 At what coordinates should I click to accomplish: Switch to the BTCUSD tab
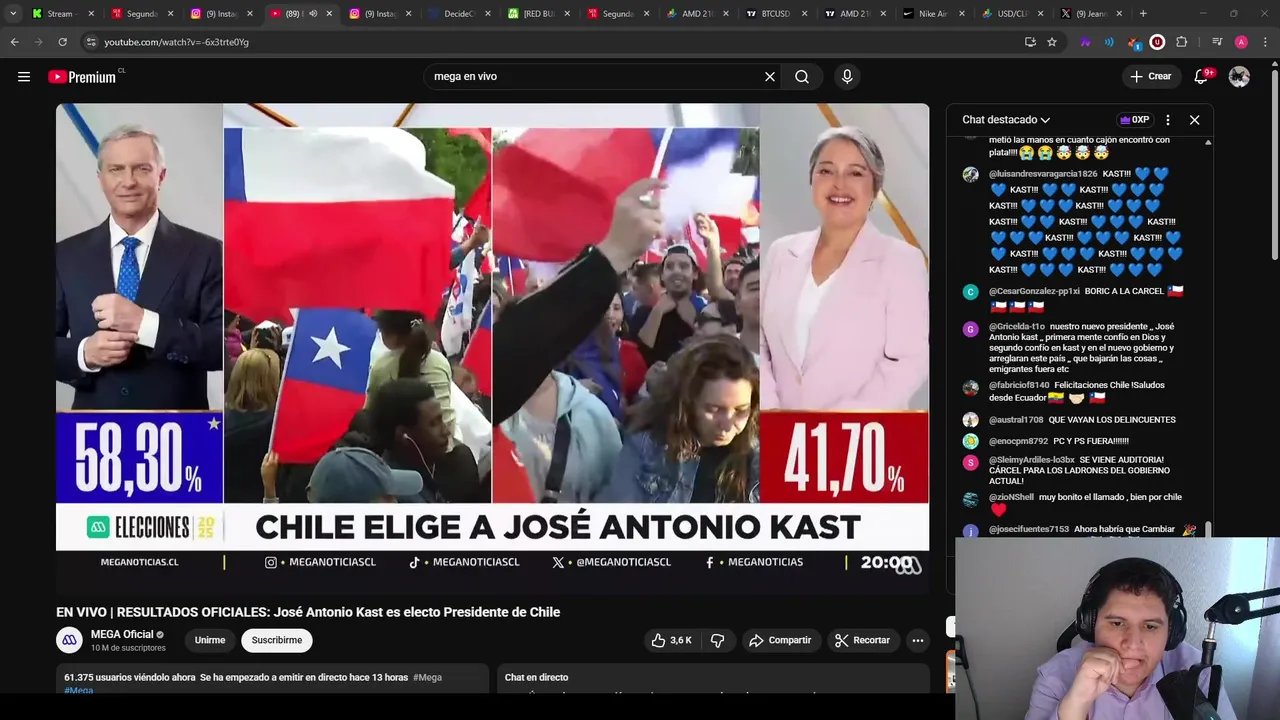pos(773,14)
